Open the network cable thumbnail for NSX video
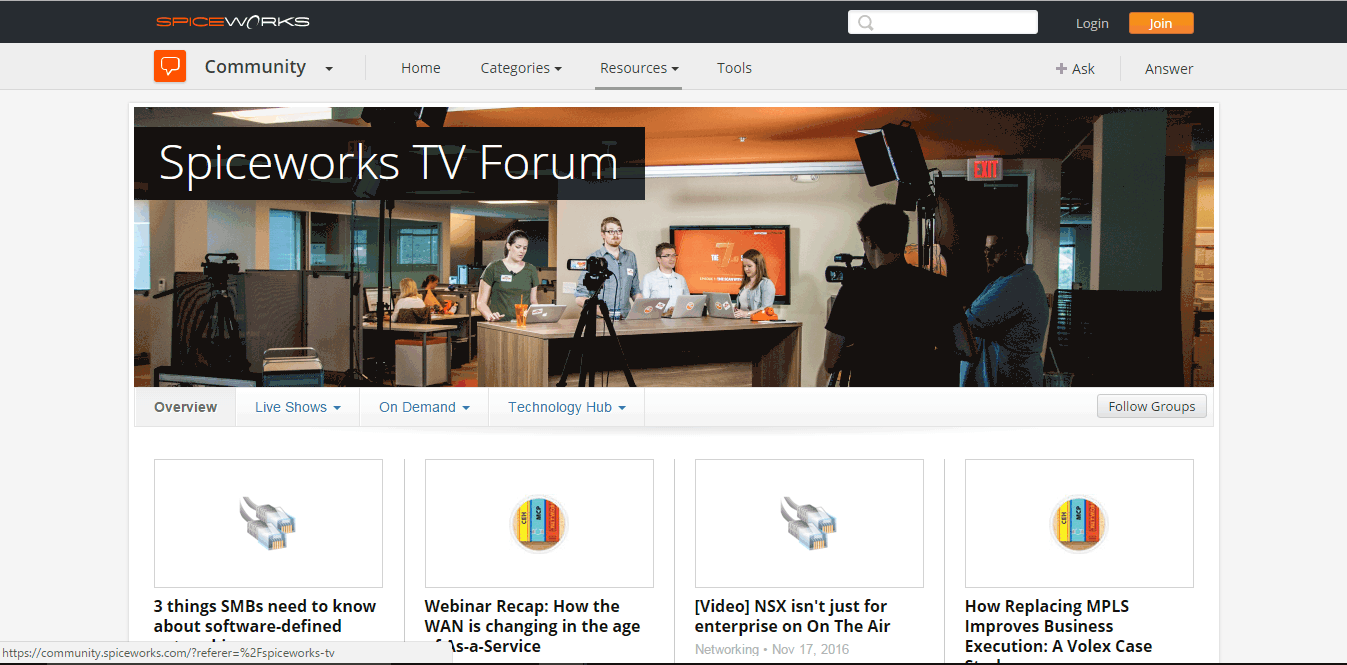 point(809,523)
